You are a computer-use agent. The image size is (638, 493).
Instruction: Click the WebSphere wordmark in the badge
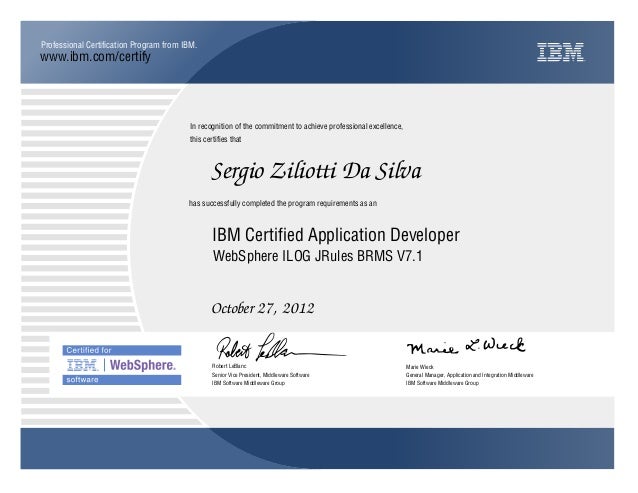pos(142,365)
